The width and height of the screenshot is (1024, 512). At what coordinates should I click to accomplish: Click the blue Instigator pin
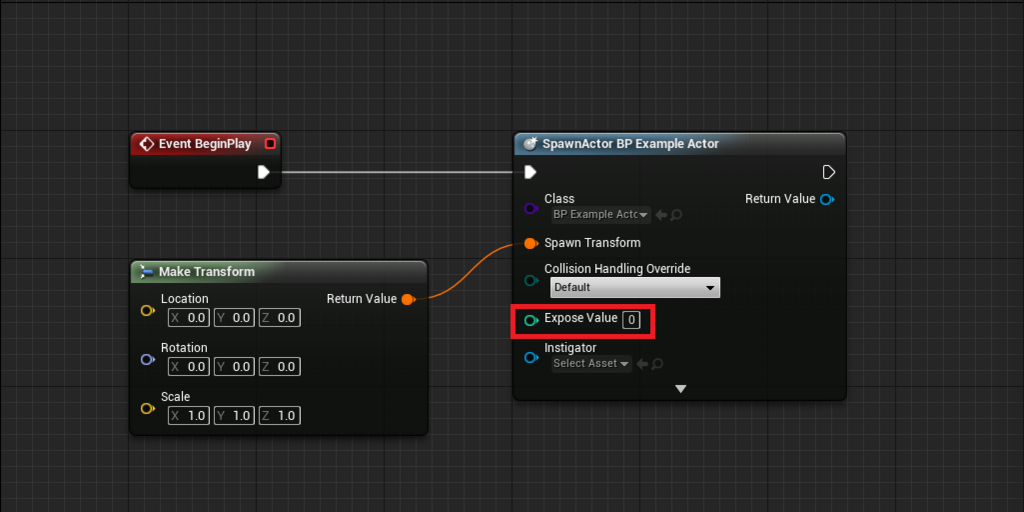(531, 357)
